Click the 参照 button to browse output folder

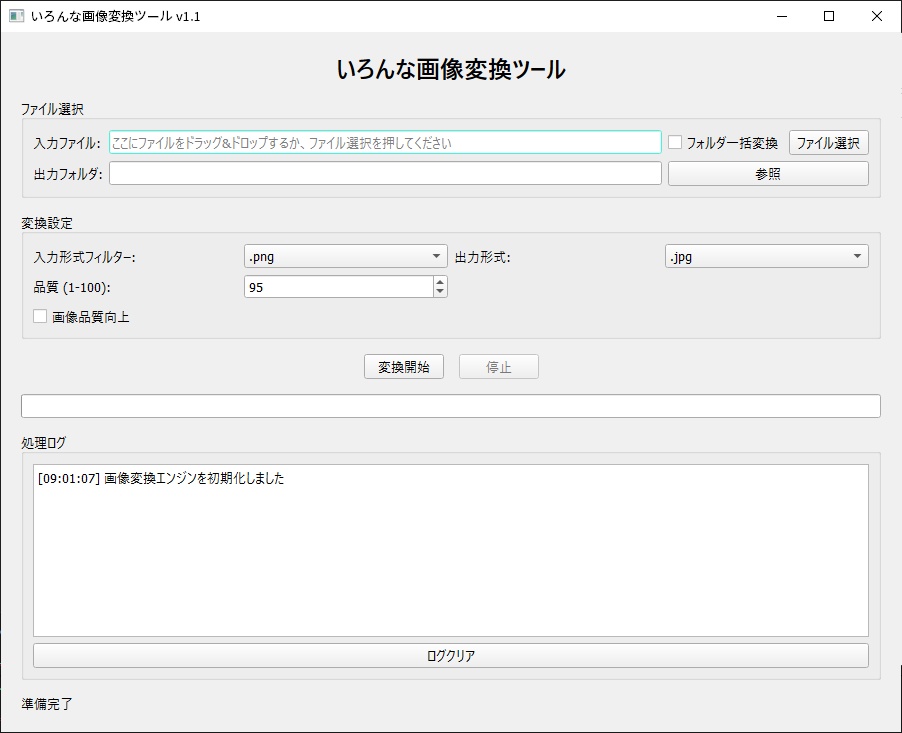coord(767,173)
